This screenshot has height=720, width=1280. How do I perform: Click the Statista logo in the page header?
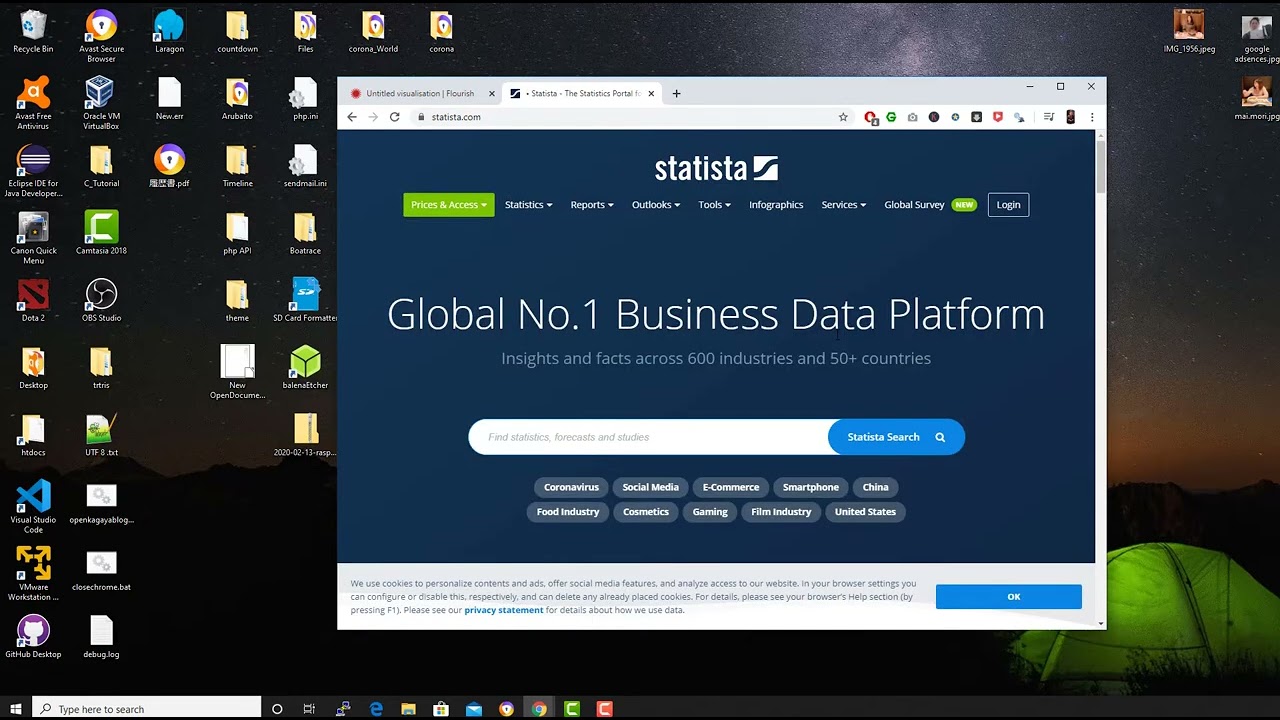point(716,168)
